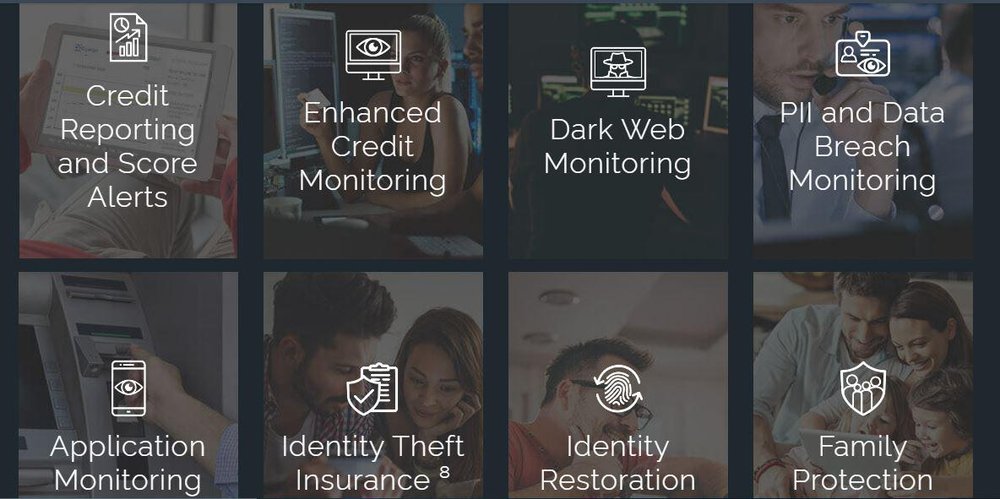Select Family Protection title
Image resolution: width=1000 pixels, height=499 pixels.
tap(862, 463)
